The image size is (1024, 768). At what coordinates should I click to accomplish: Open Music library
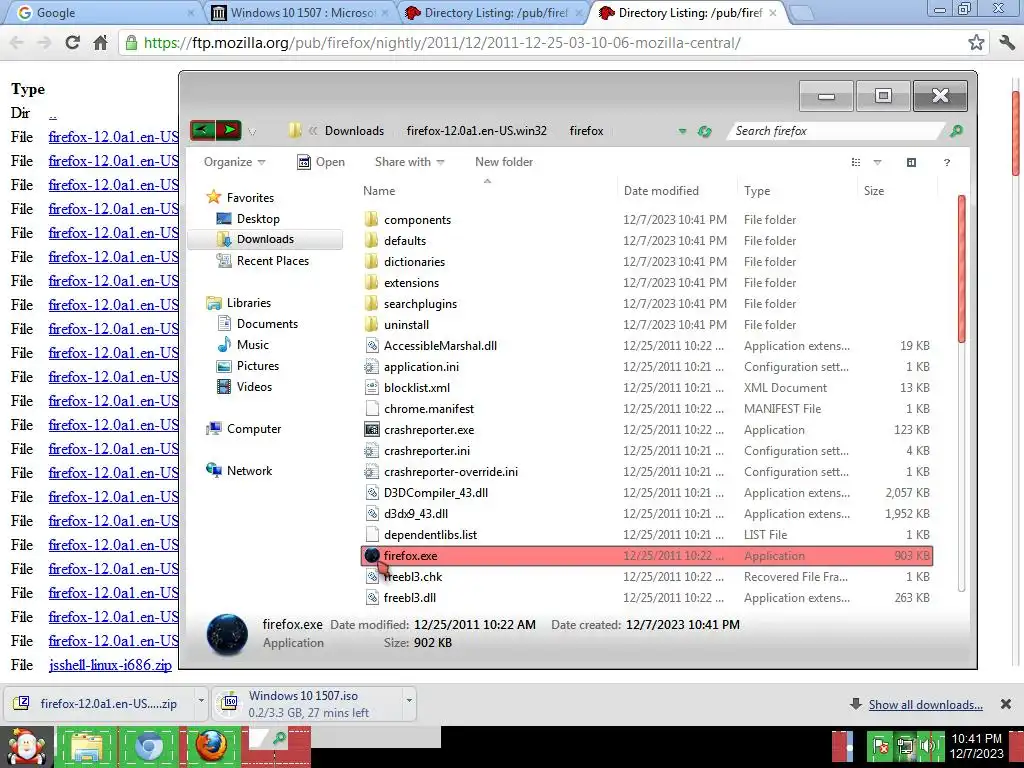coord(243,345)
